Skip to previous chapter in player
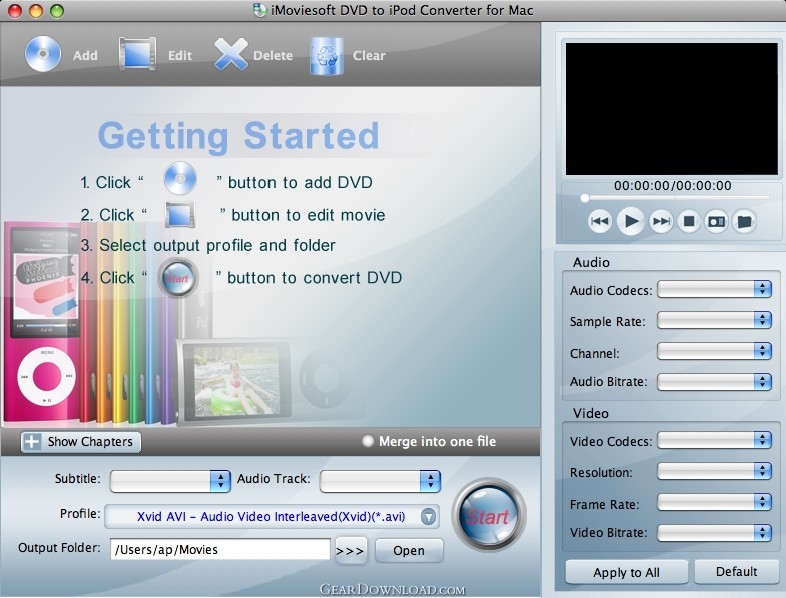 coord(600,221)
